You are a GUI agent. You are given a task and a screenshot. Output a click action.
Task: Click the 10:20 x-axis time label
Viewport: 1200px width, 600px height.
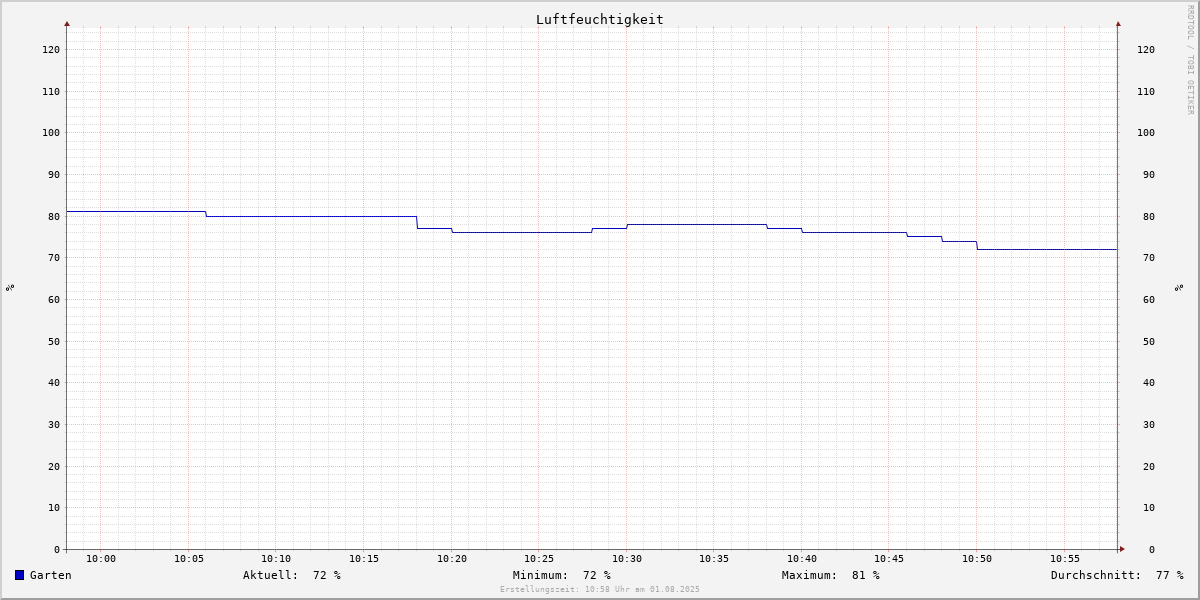click(x=452, y=558)
